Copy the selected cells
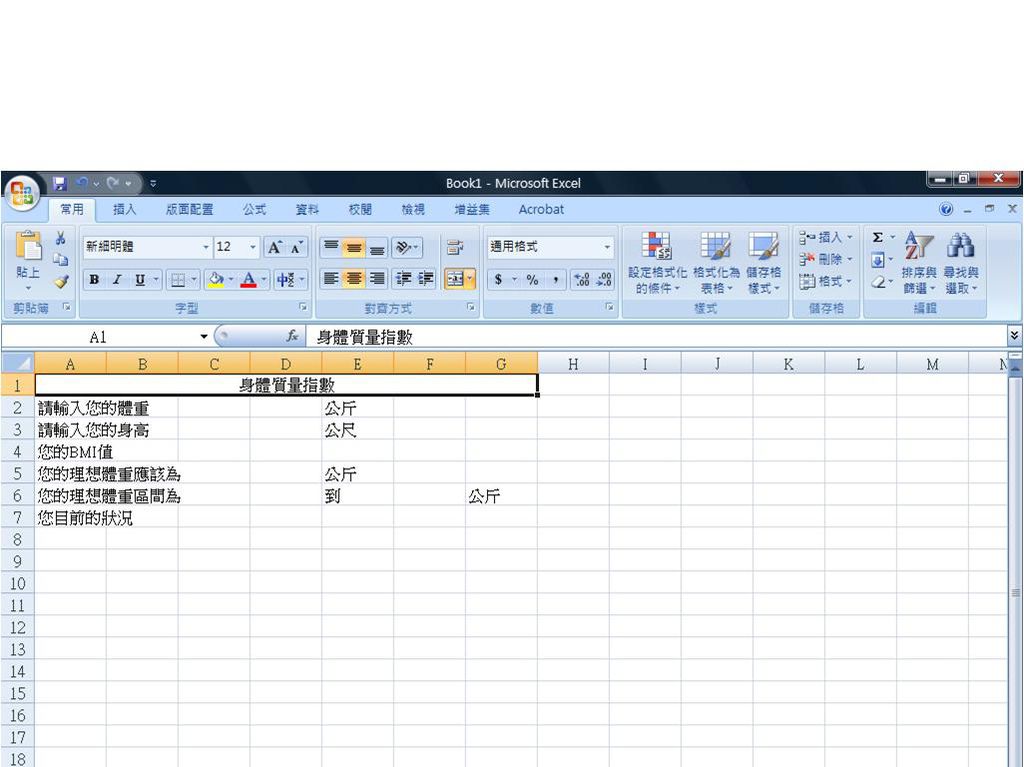Image resolution: width=1024 pixels, height=767 pixels. (x=61, y=259)
